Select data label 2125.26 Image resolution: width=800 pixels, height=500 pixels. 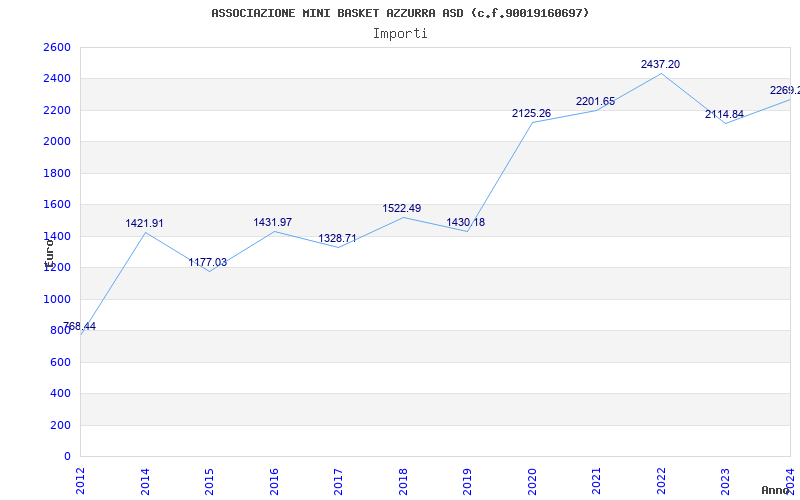(531, 113)
